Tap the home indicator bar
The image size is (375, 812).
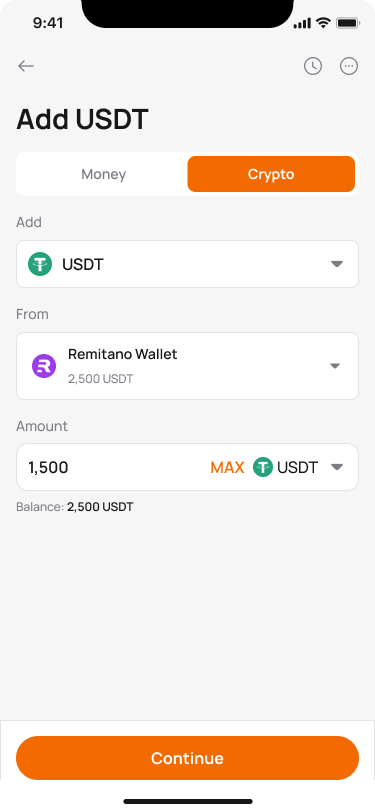pos(188,802)
